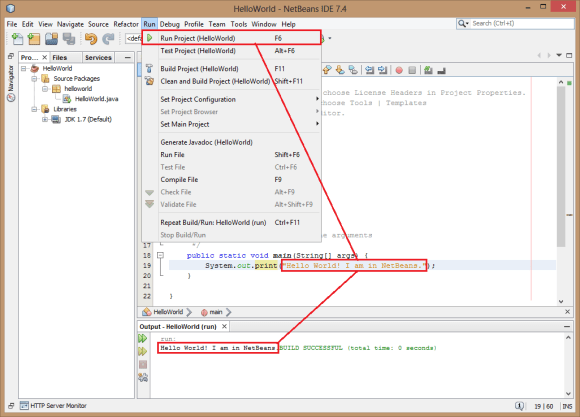Click the Uncomment editor toolbar icon
The image size is (580, 417).
point(441,70)
